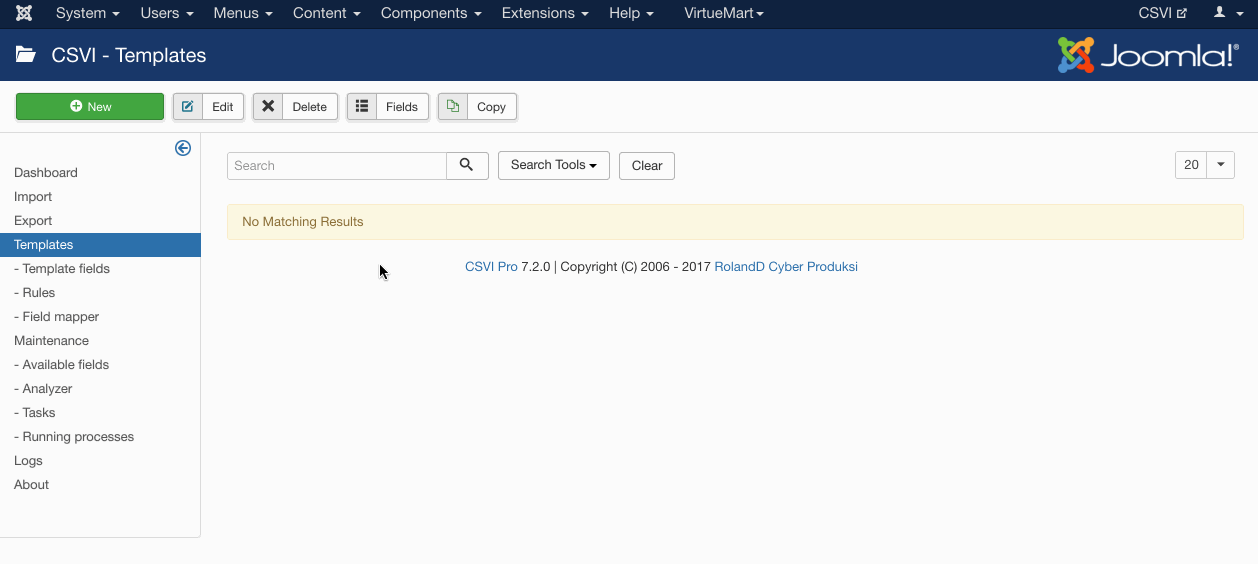Click the Fields button label

point(402,107)
